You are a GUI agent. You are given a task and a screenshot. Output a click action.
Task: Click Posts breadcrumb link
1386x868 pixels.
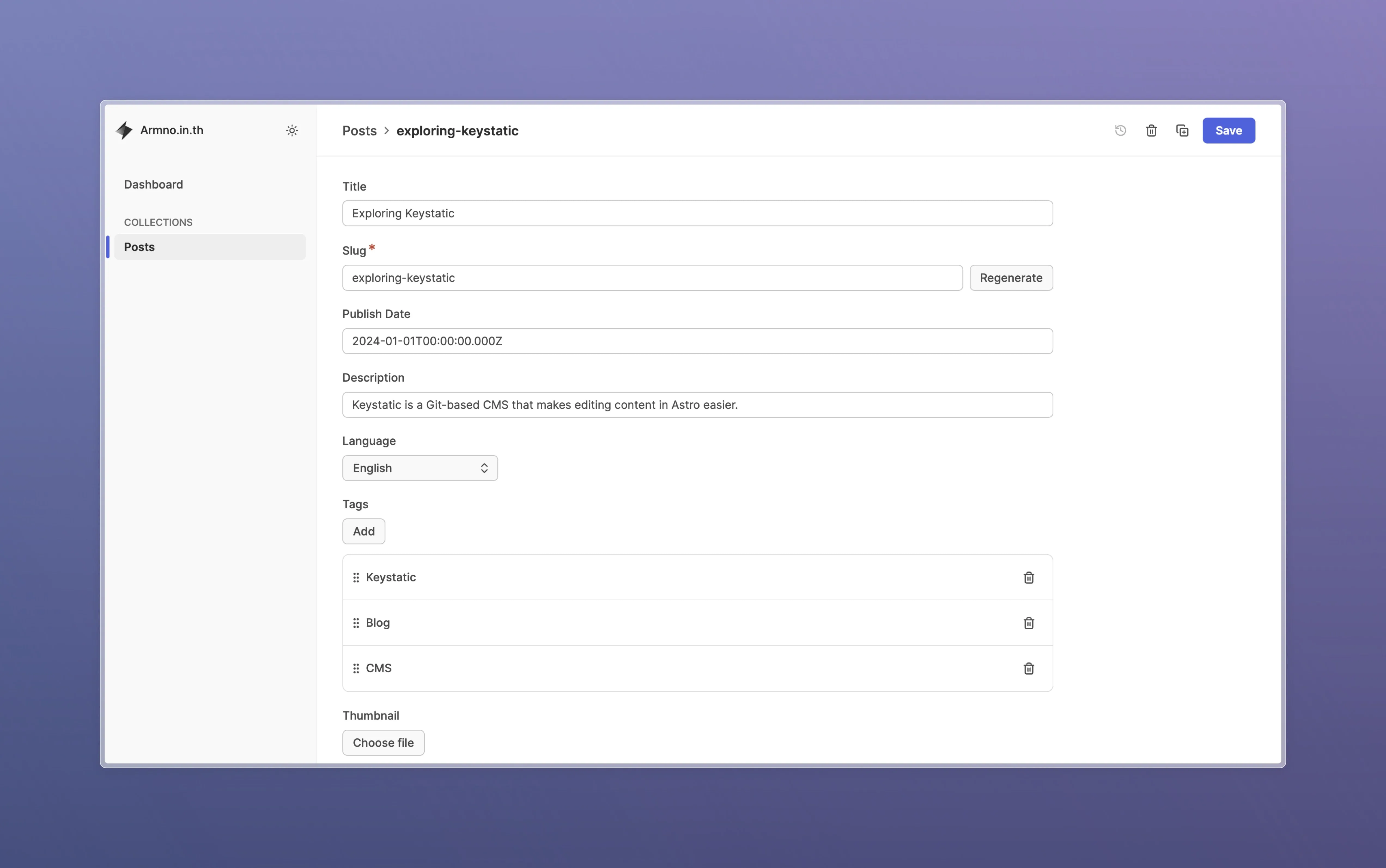pos(359,131)
